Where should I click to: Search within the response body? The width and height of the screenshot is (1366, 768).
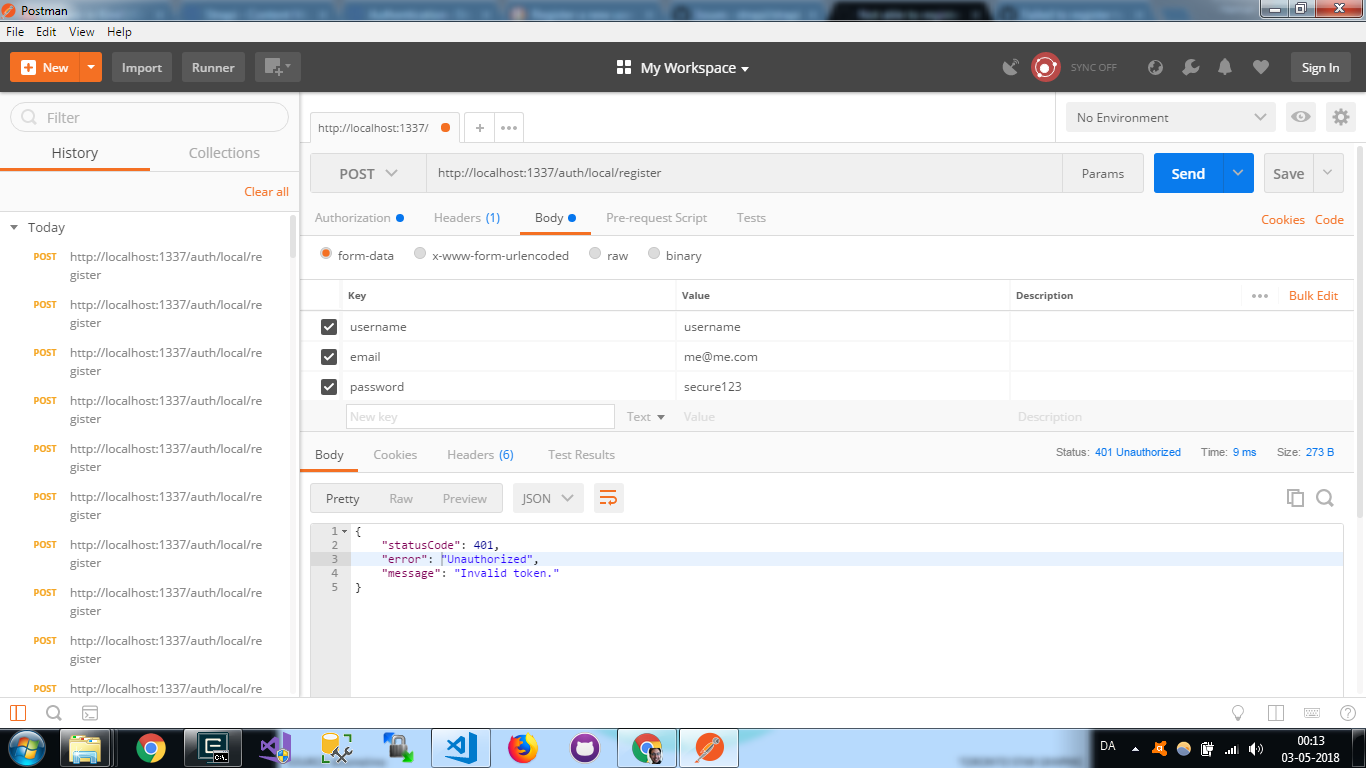1325,498
